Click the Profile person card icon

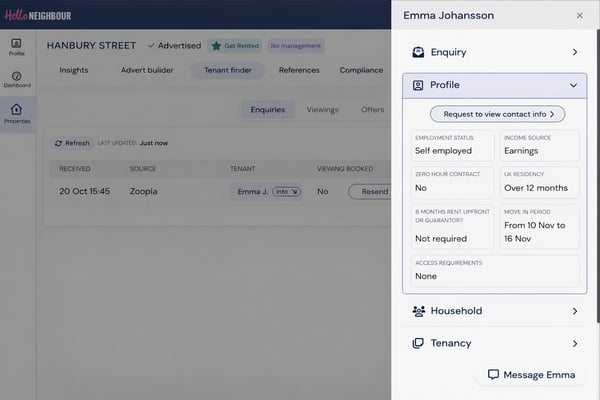(418, 85)
